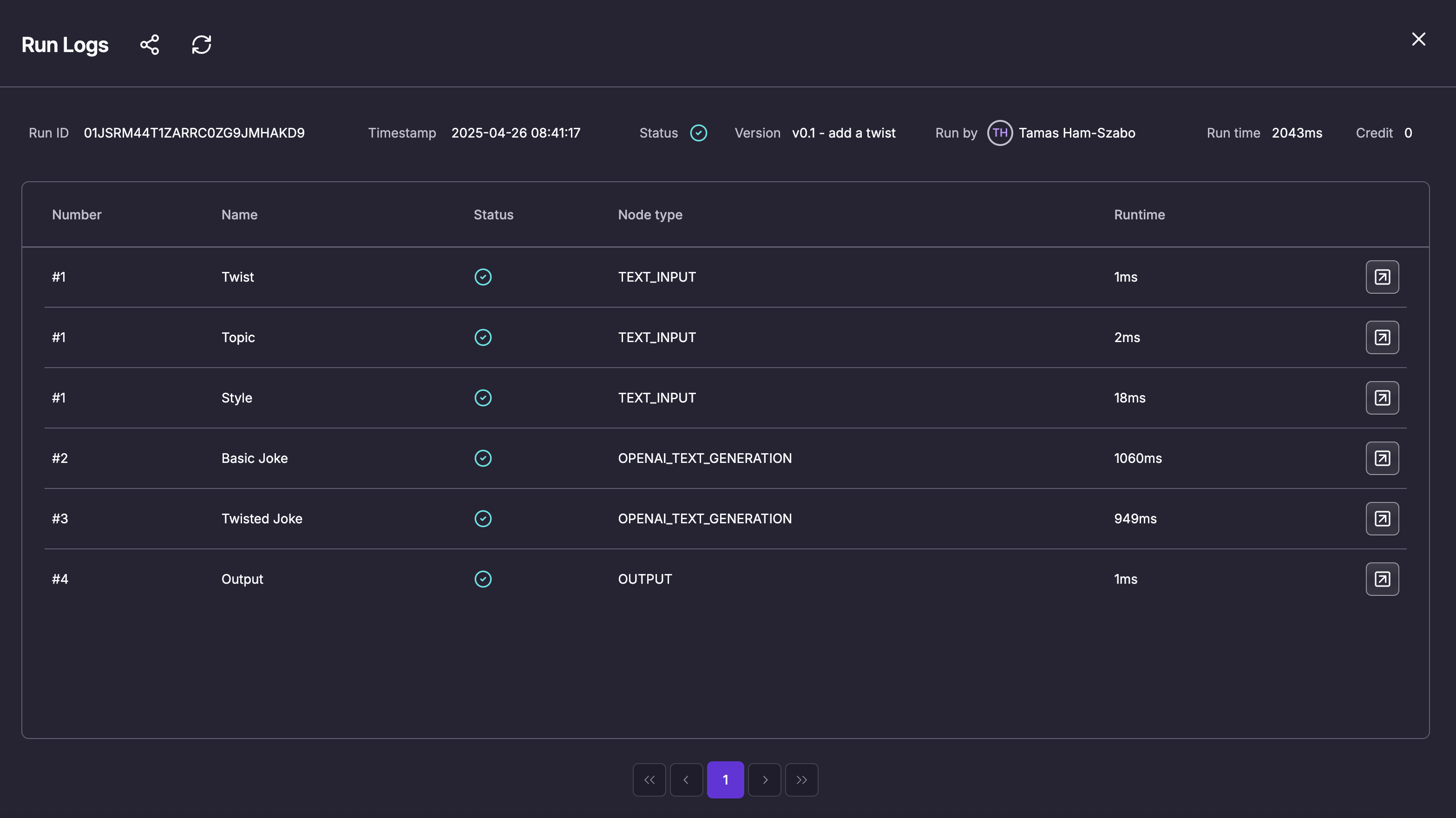Open details for the Style node
Image resolution: width=1456 pixels, height=818 pixels.
tap(1382, 398)
